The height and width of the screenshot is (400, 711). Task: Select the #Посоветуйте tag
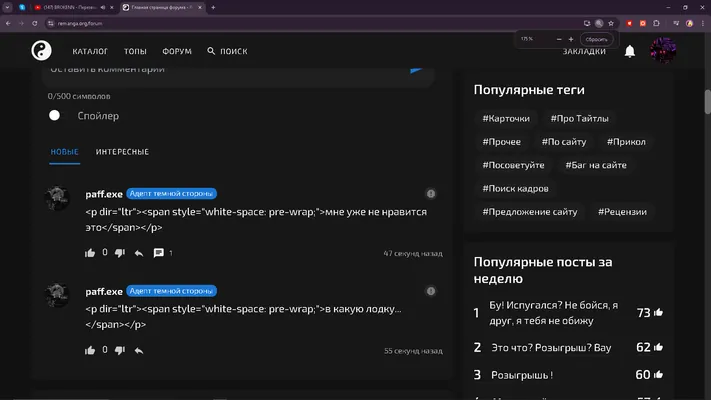(x=513, y=165)
